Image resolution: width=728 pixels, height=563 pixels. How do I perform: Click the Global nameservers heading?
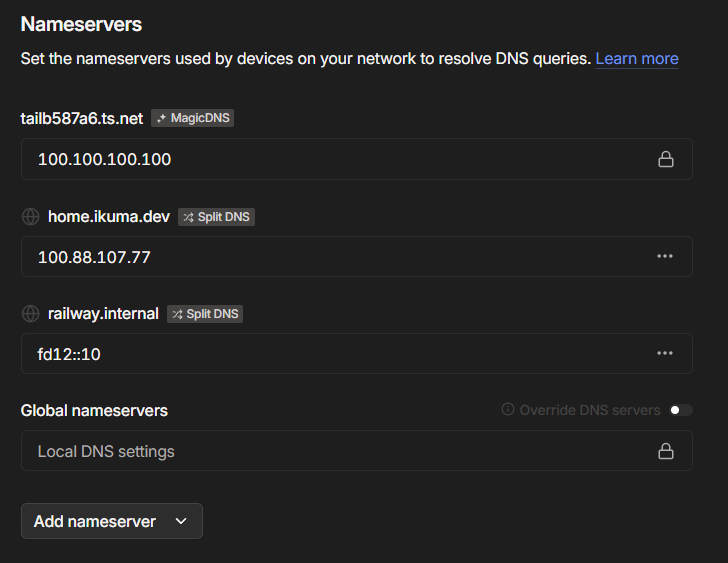(94, 411)
